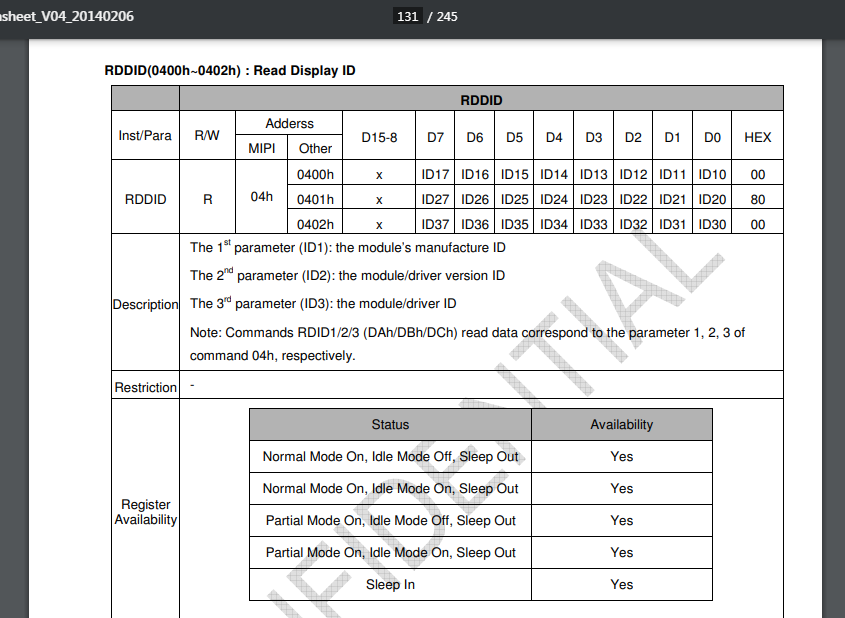
Task: Click the 'Restriction' row label
Action: [x=146, y=387]
